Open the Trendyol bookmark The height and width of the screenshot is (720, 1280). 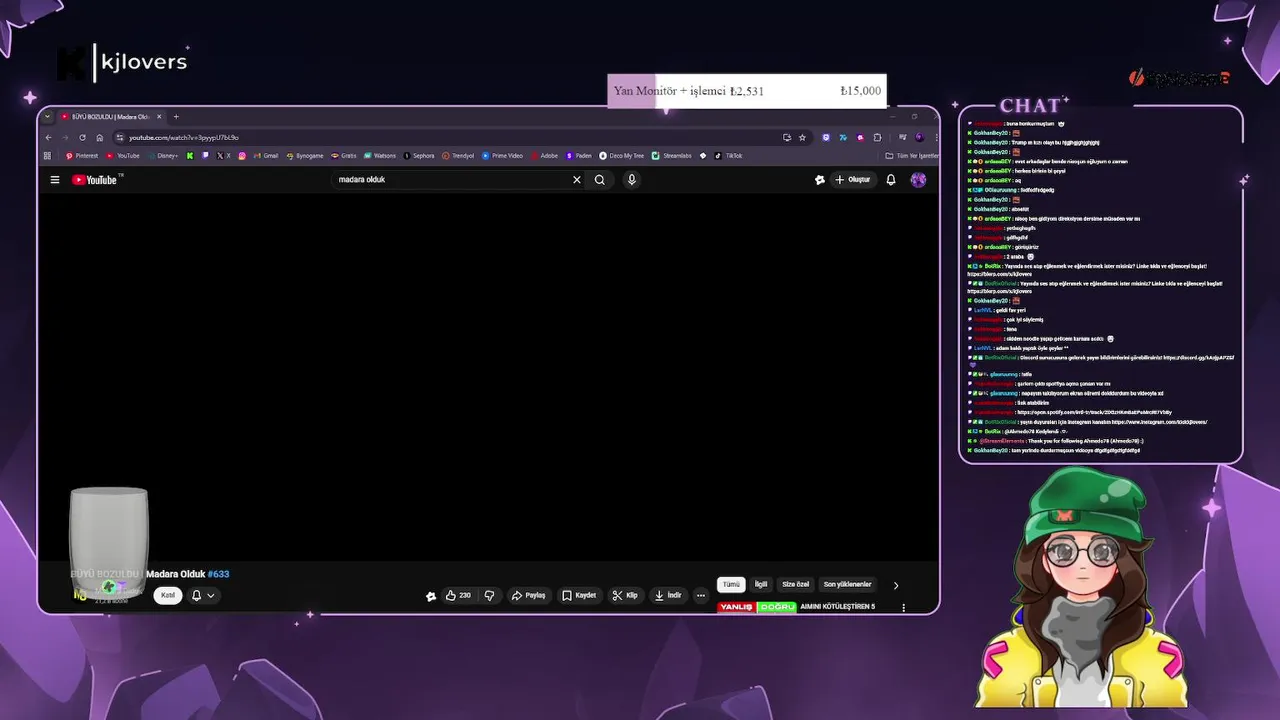[x=458, y=156]
